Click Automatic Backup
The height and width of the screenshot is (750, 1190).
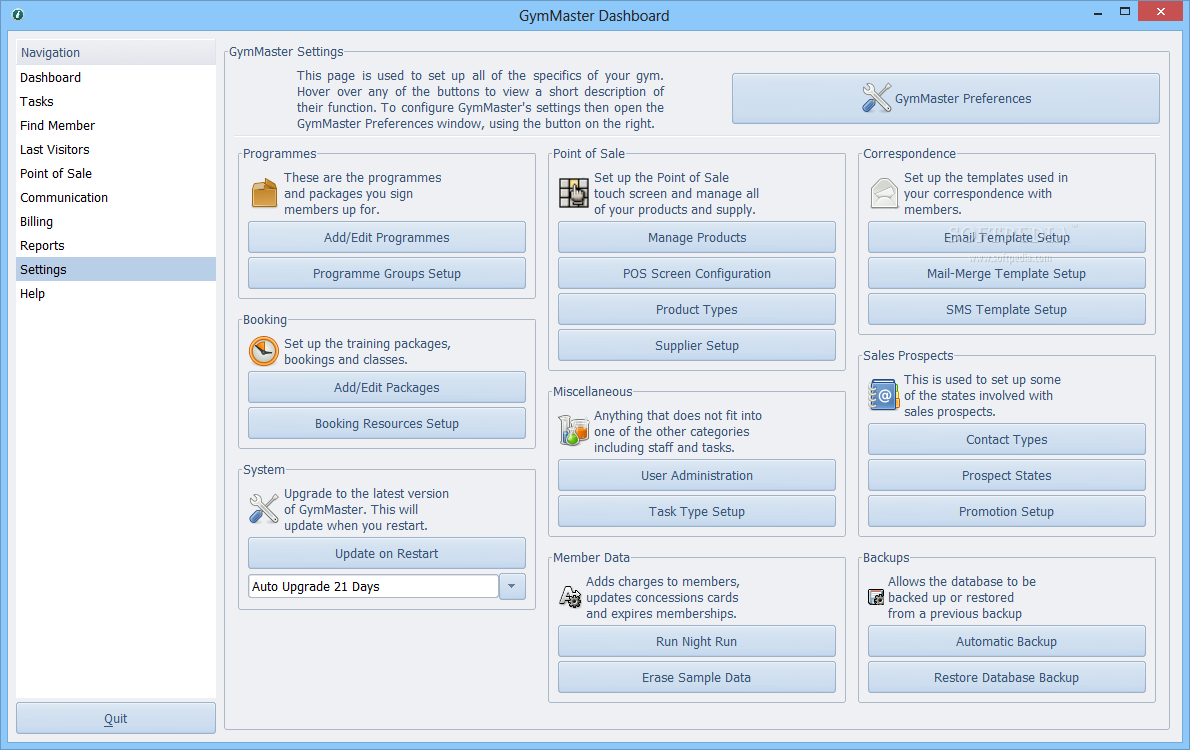coord(1006,641)
